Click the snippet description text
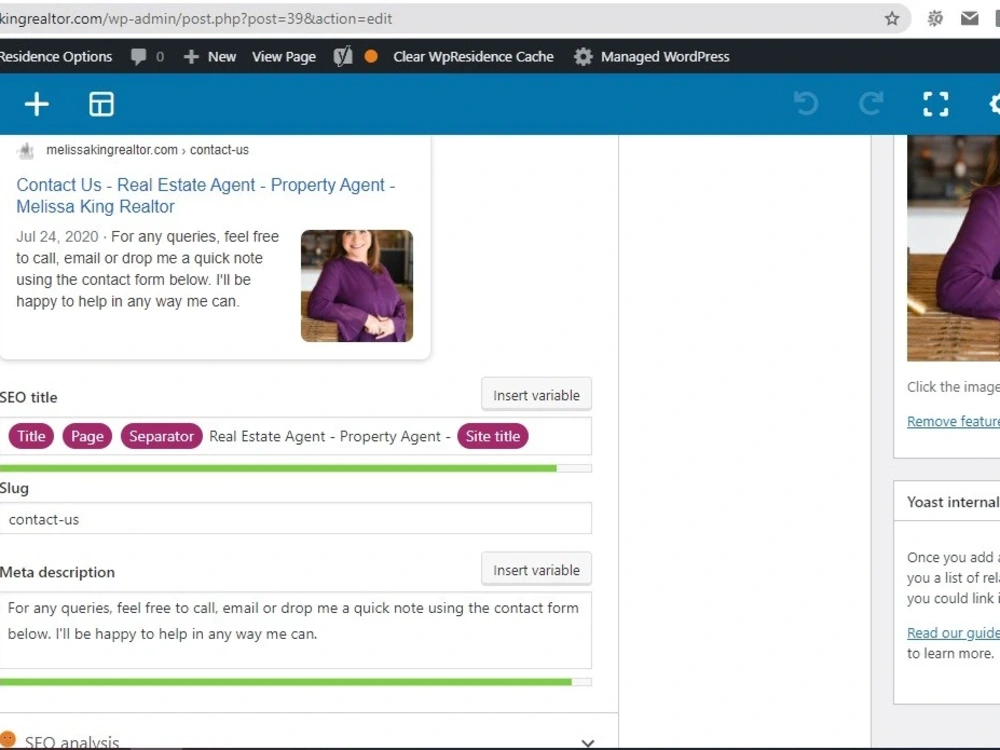This screenshot has width=1000, height=750. point(147,268)
